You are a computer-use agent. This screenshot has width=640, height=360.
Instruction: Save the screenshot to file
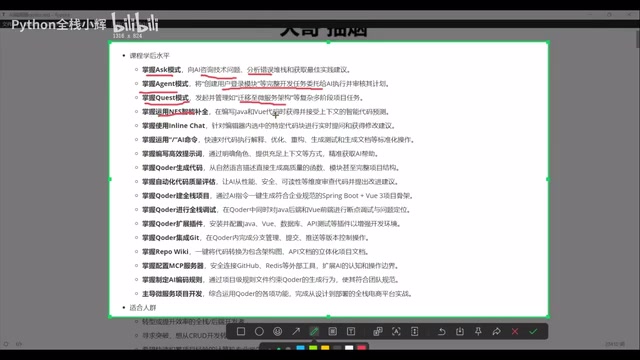(460, 331)
